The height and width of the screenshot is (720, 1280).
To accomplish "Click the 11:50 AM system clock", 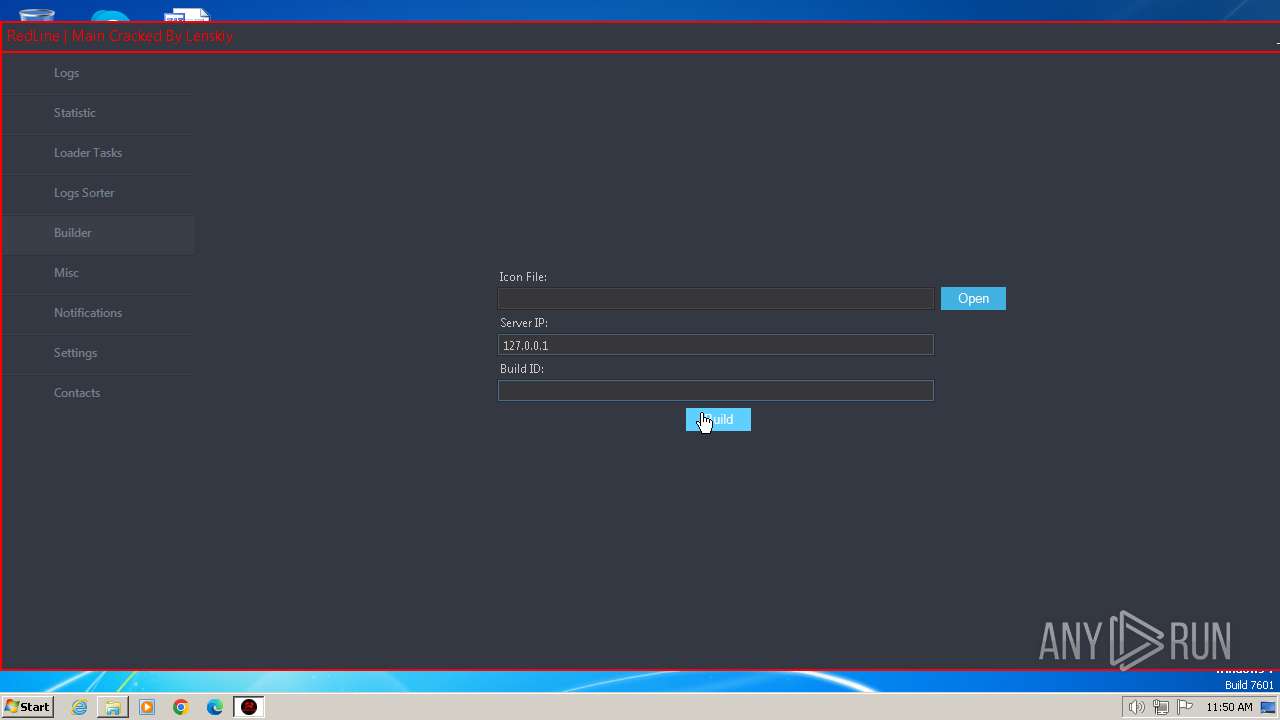I will 1229,707.
